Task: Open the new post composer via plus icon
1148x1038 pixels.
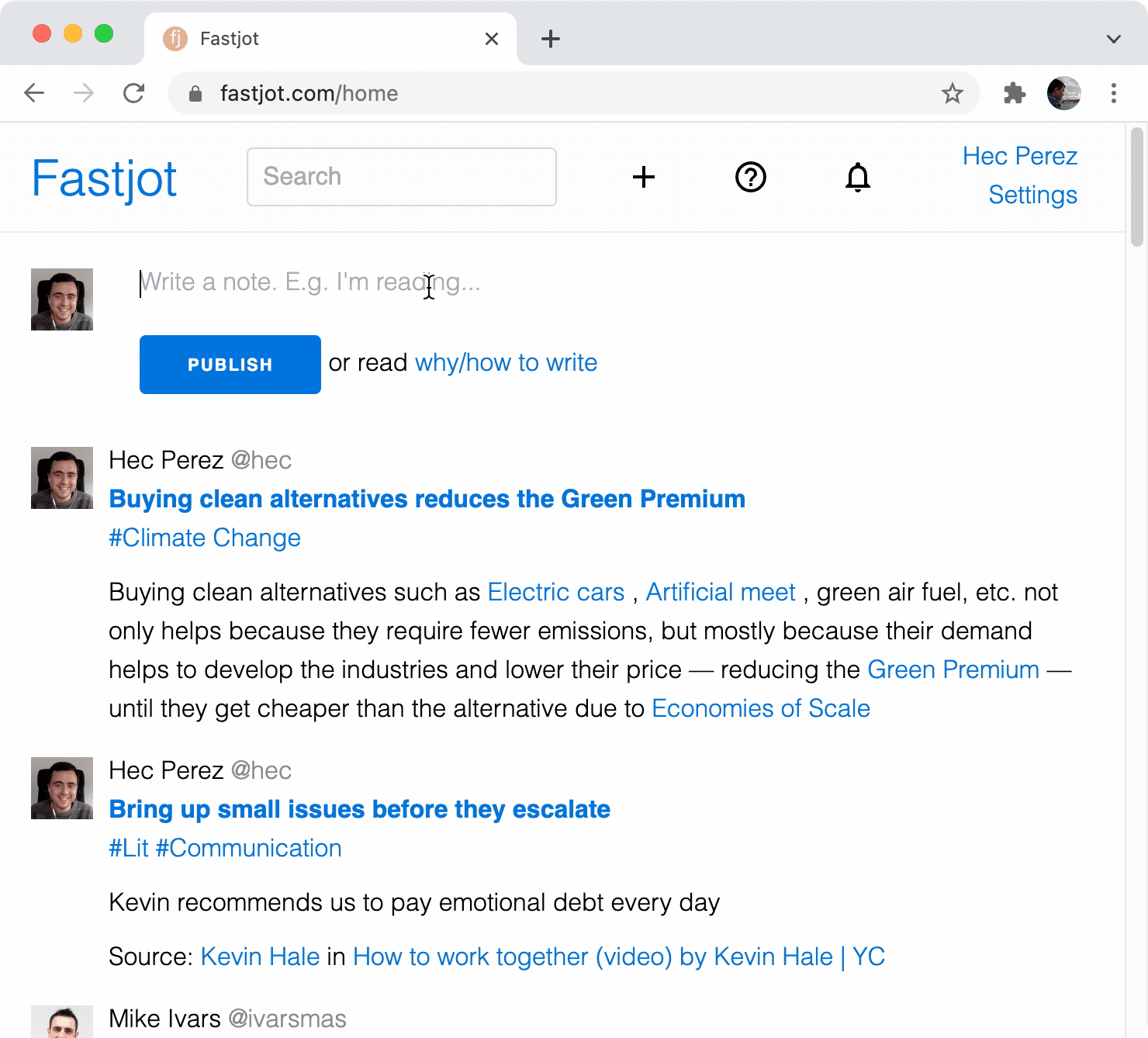Action: pos(644,177)
